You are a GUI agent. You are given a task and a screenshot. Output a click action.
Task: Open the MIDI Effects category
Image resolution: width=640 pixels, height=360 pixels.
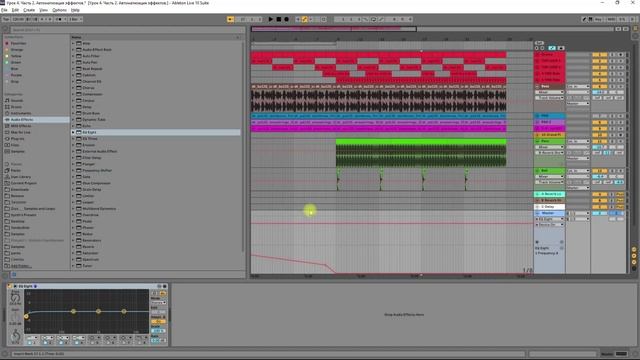[21, 126]
